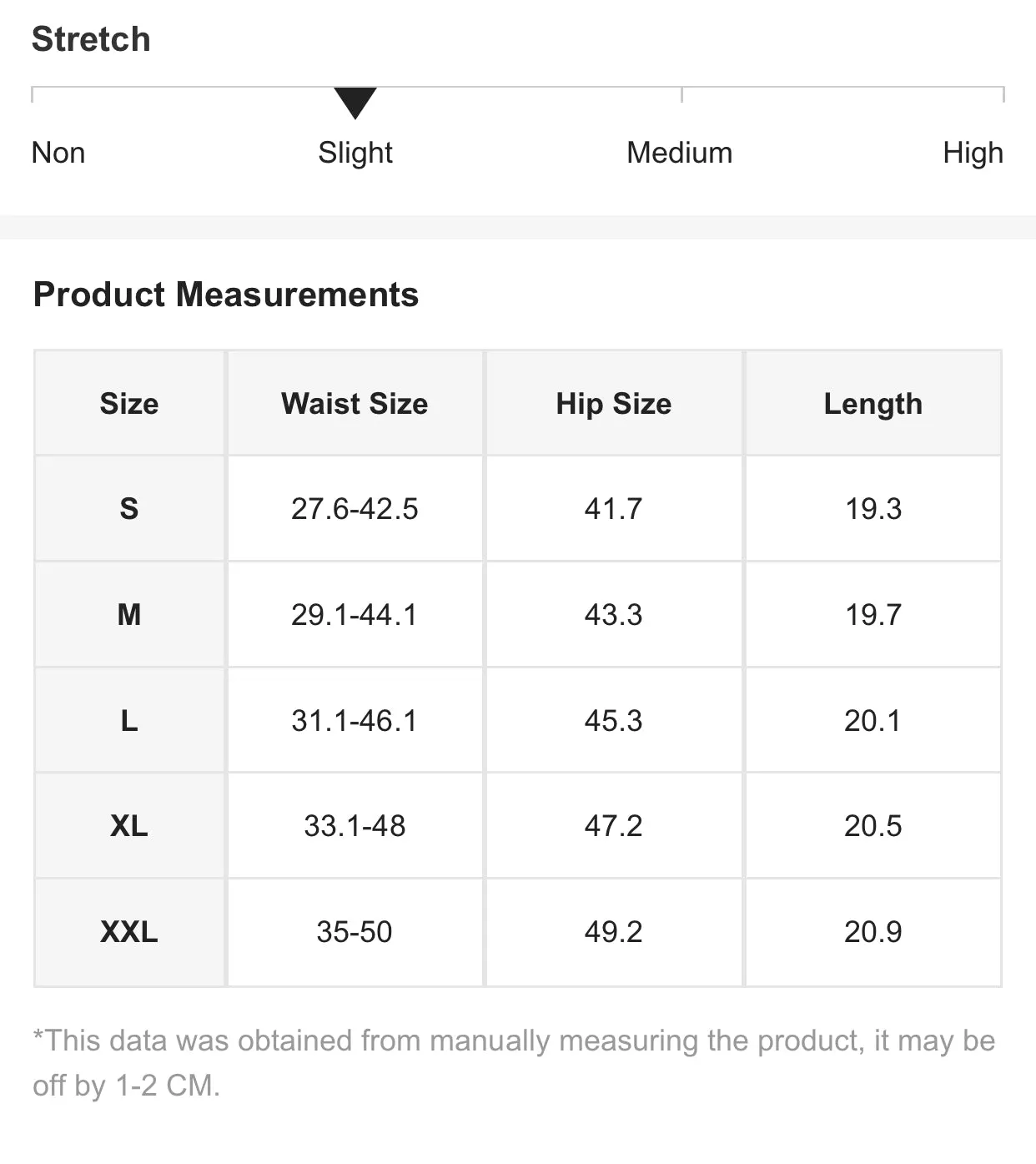Select the XXL size row label
The height and width of the screenshot is (1164, 1036).
[x=129, y=932]
